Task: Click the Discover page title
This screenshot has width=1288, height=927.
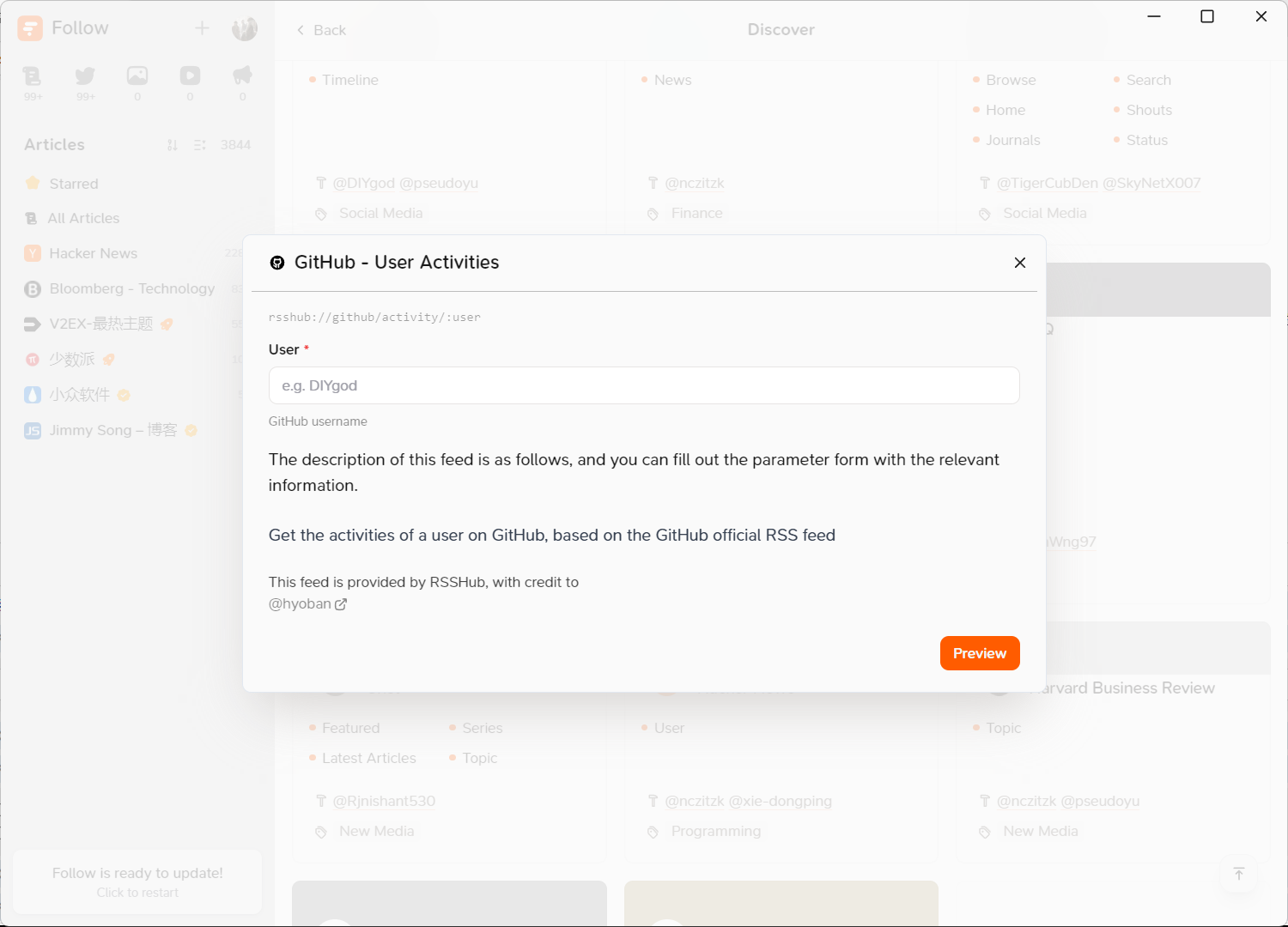Action: pyautogui.click(x=781, y=29)
